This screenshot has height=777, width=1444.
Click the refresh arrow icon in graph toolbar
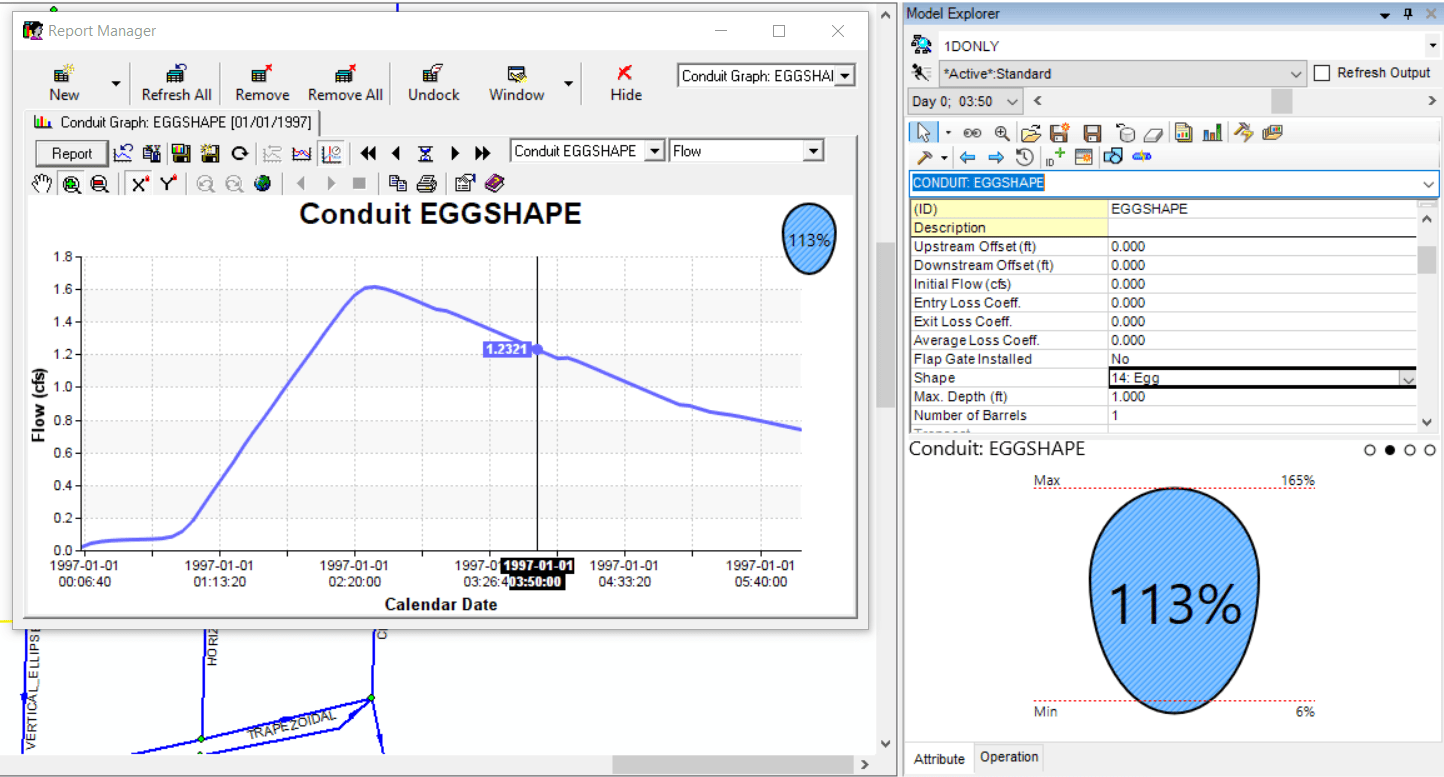point(239,153)
